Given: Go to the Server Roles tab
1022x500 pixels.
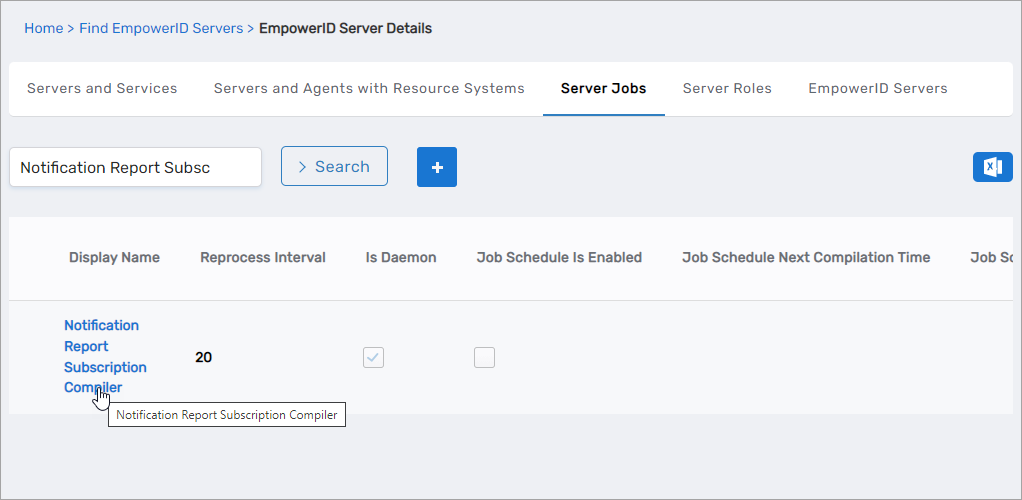Looking at the screenshot, I should [727, 88].
